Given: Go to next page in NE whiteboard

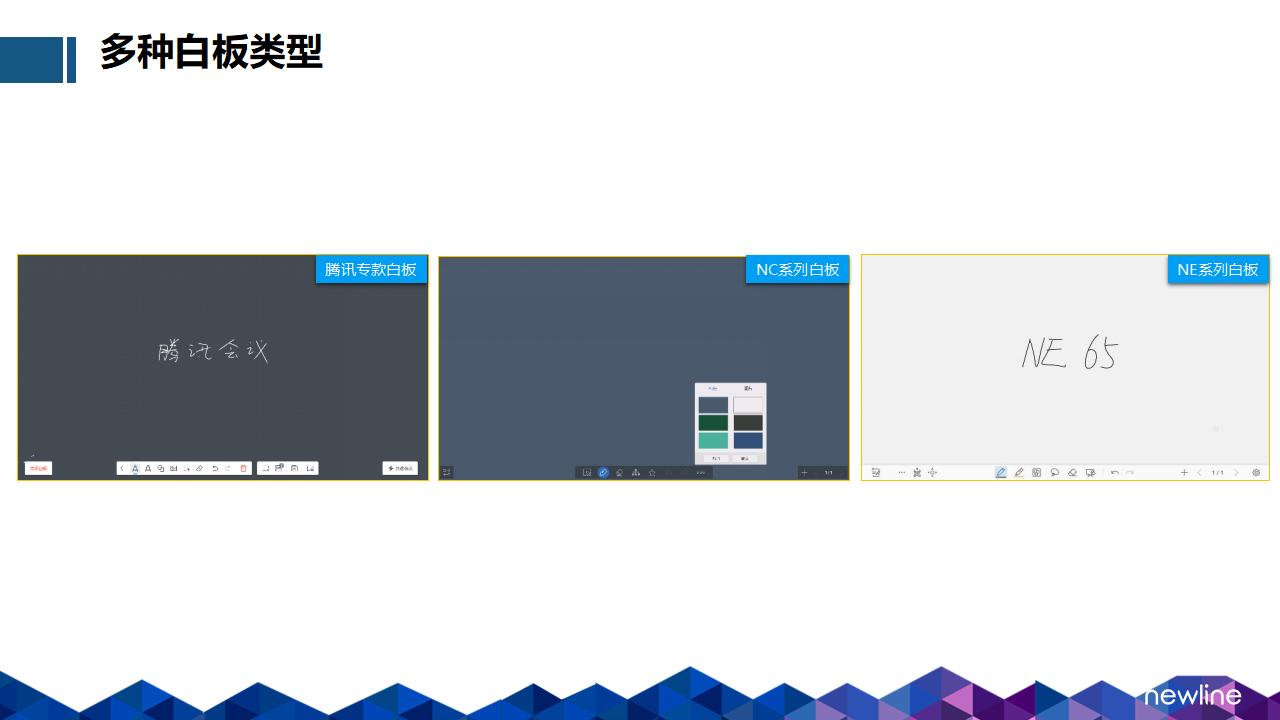Looking at the screenshot, I should coord(1236,472).
